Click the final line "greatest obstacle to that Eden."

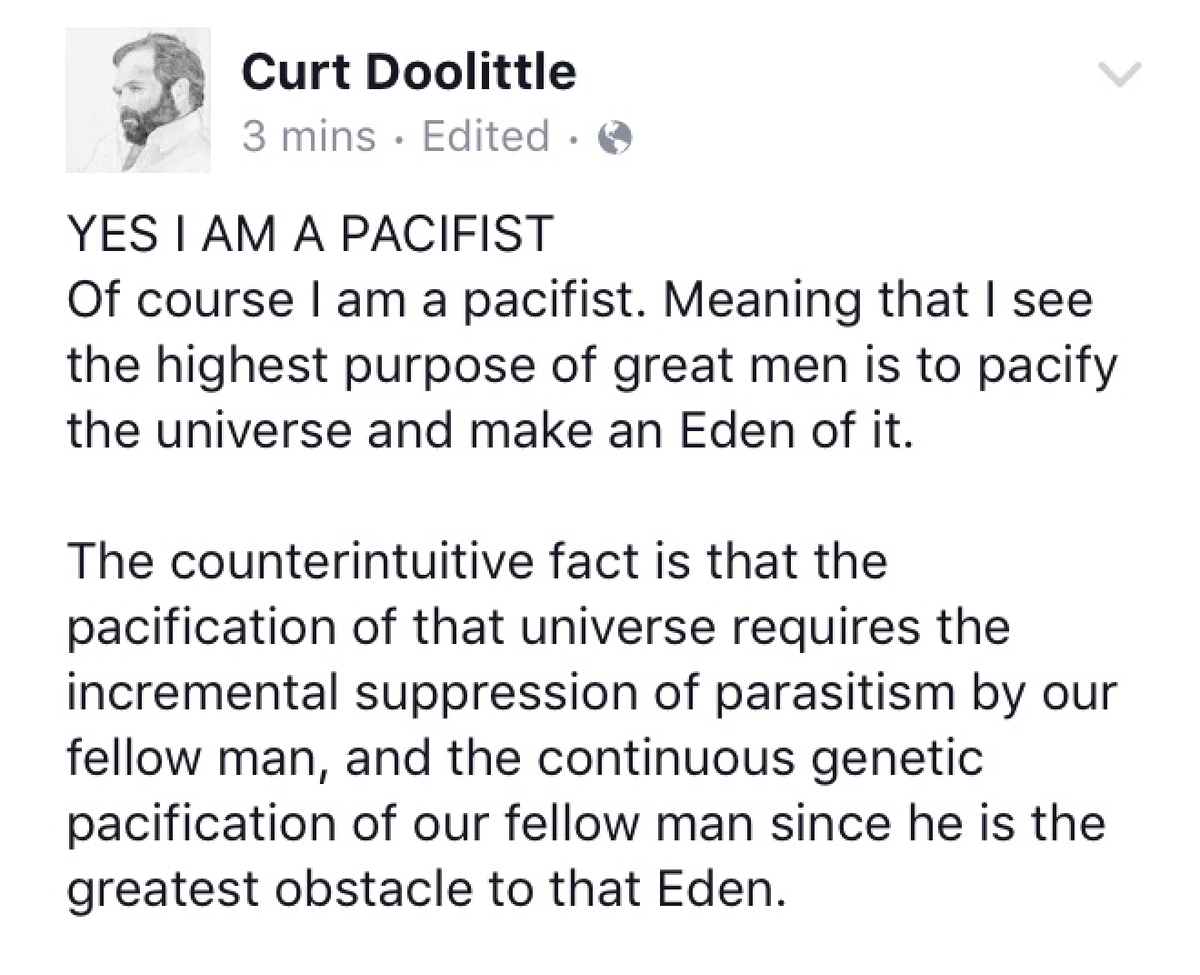[x=421, y=886]
